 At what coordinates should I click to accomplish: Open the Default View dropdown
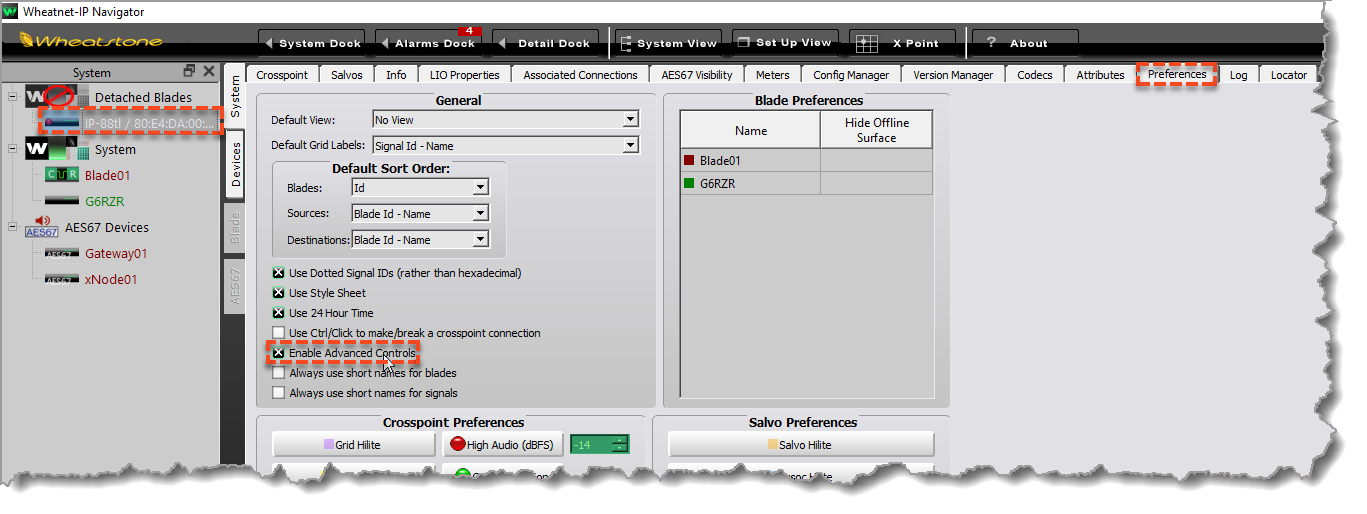[629, 120]
